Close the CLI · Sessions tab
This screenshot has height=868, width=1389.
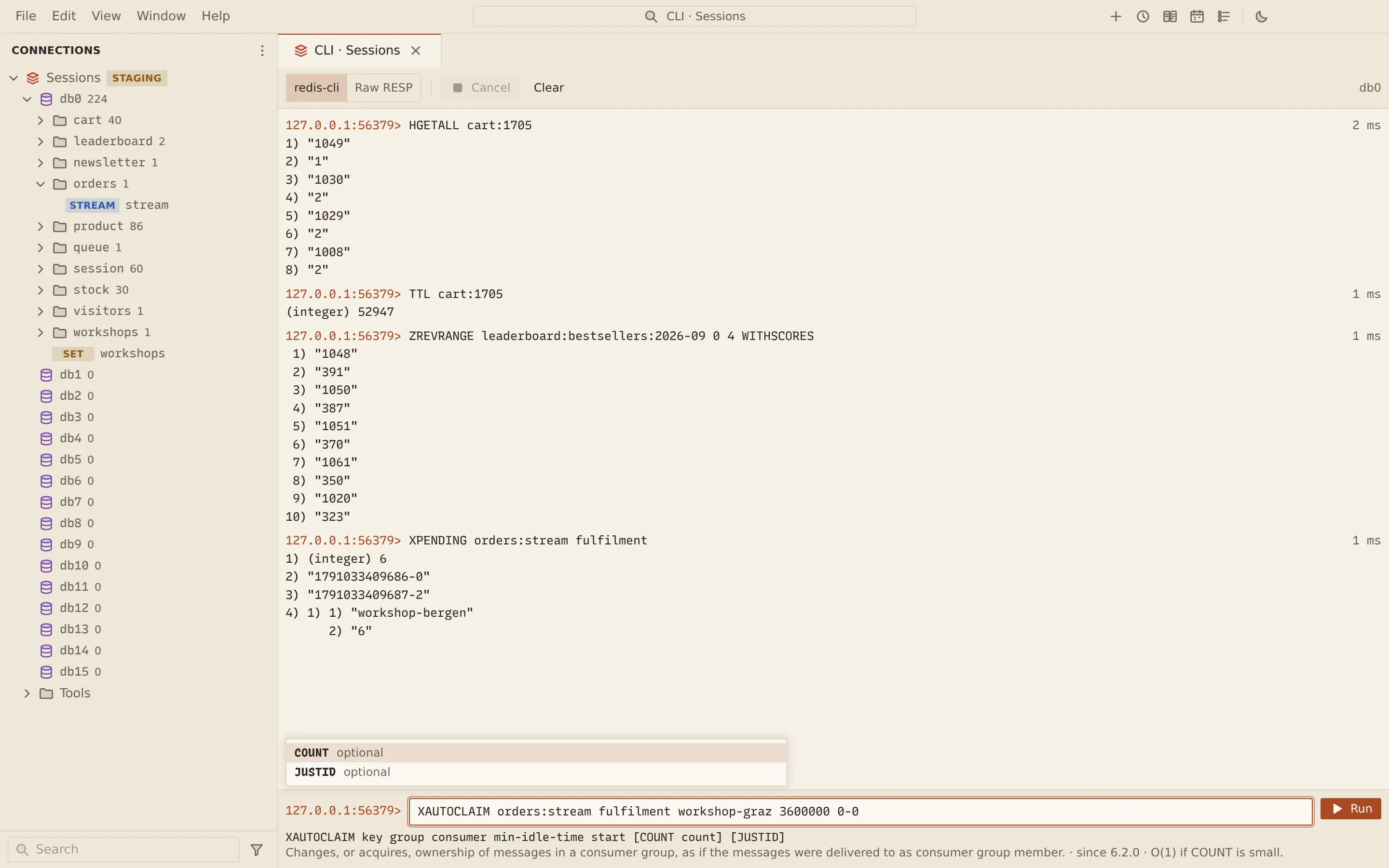pos(416,51)
